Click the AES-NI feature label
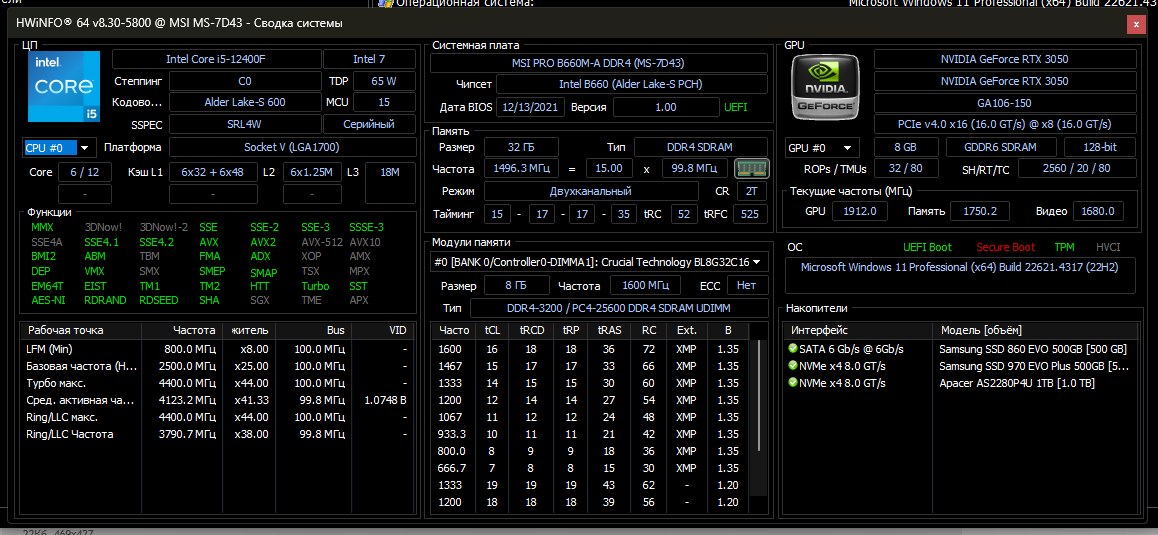 click(49, 300)
